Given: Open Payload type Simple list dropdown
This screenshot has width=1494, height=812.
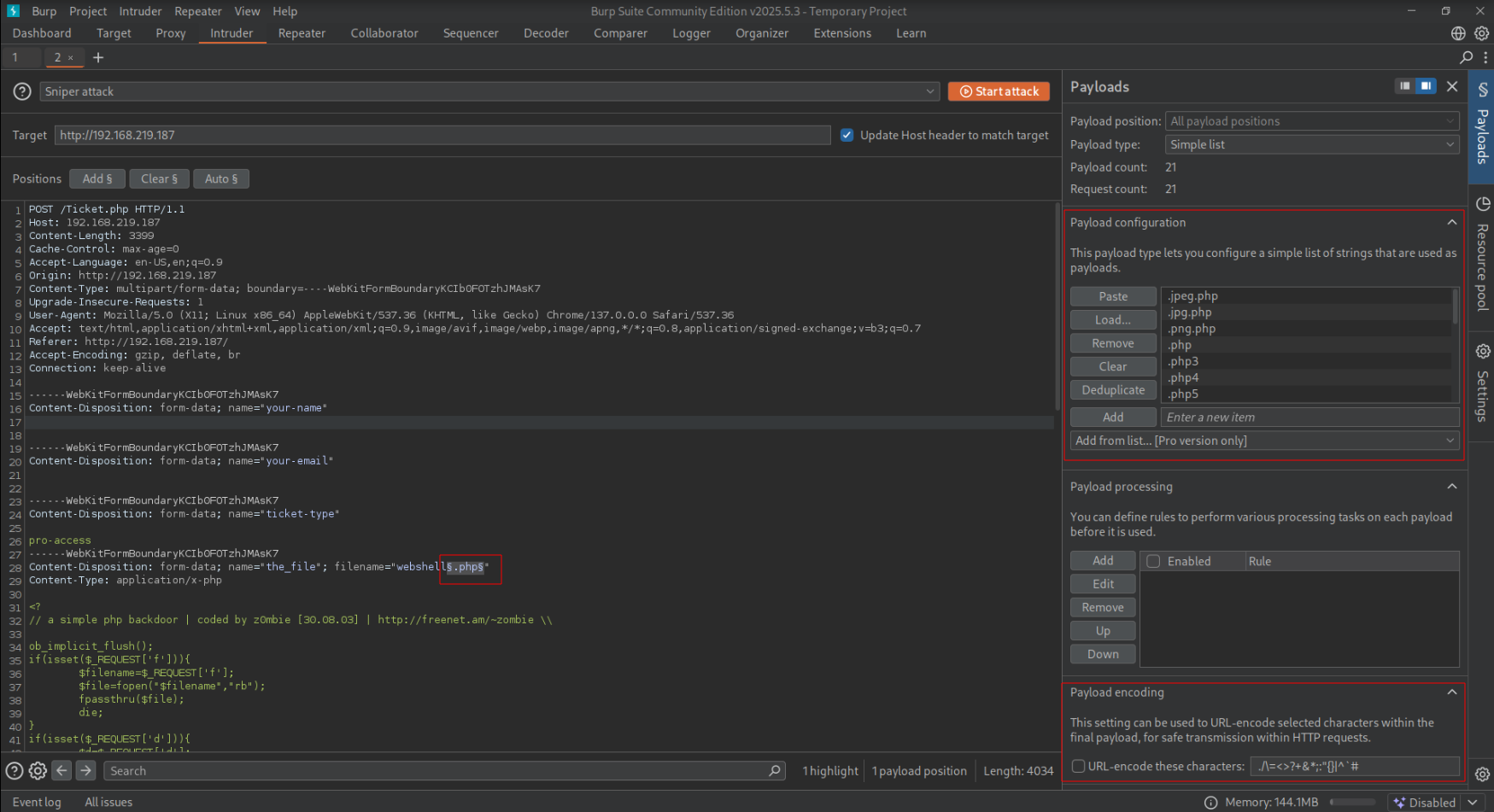Looking at the screenshot, I should (x=1312, y=144).
